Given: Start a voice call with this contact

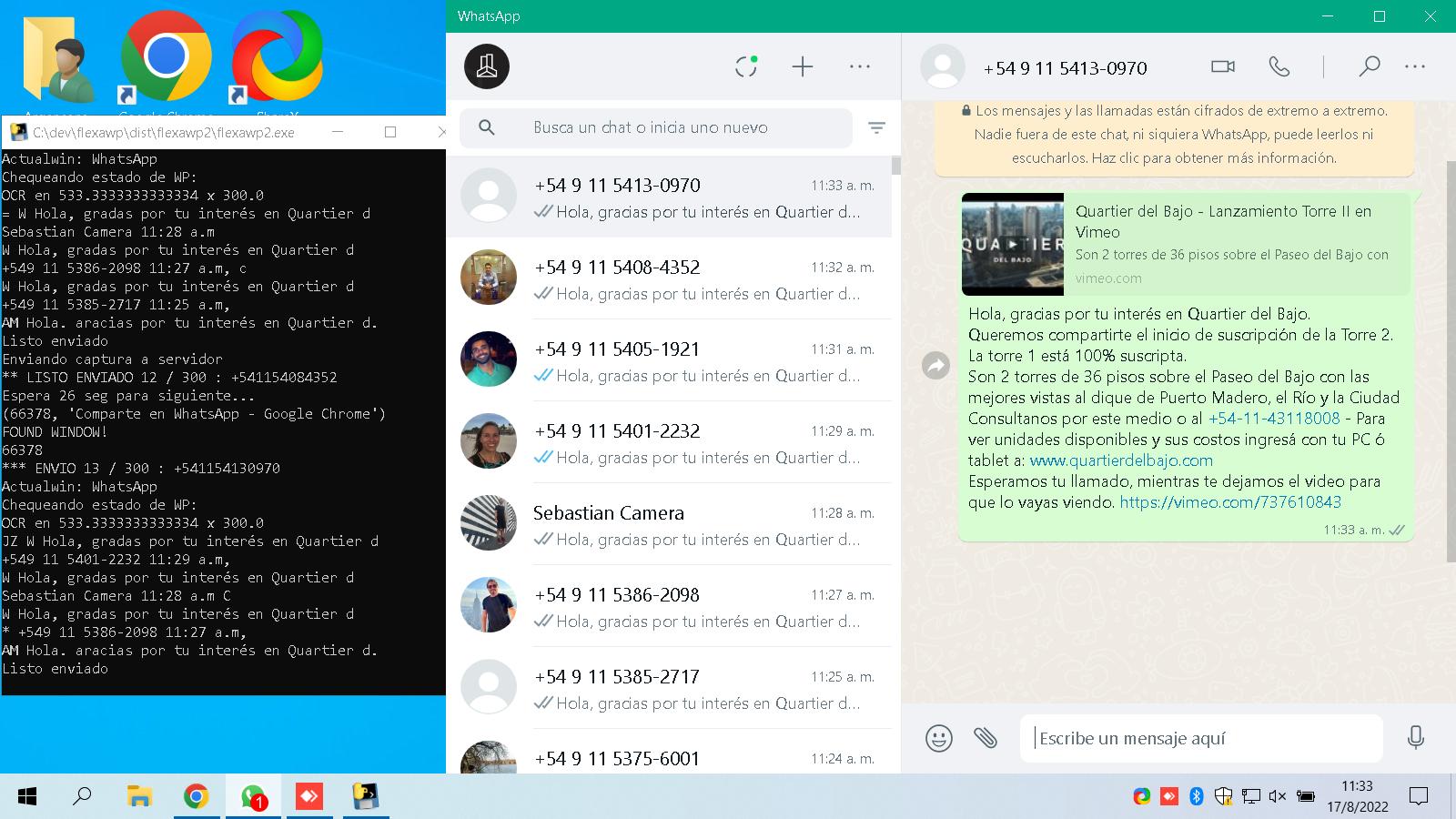Looking at the screenshot, I should [1279, 66].
